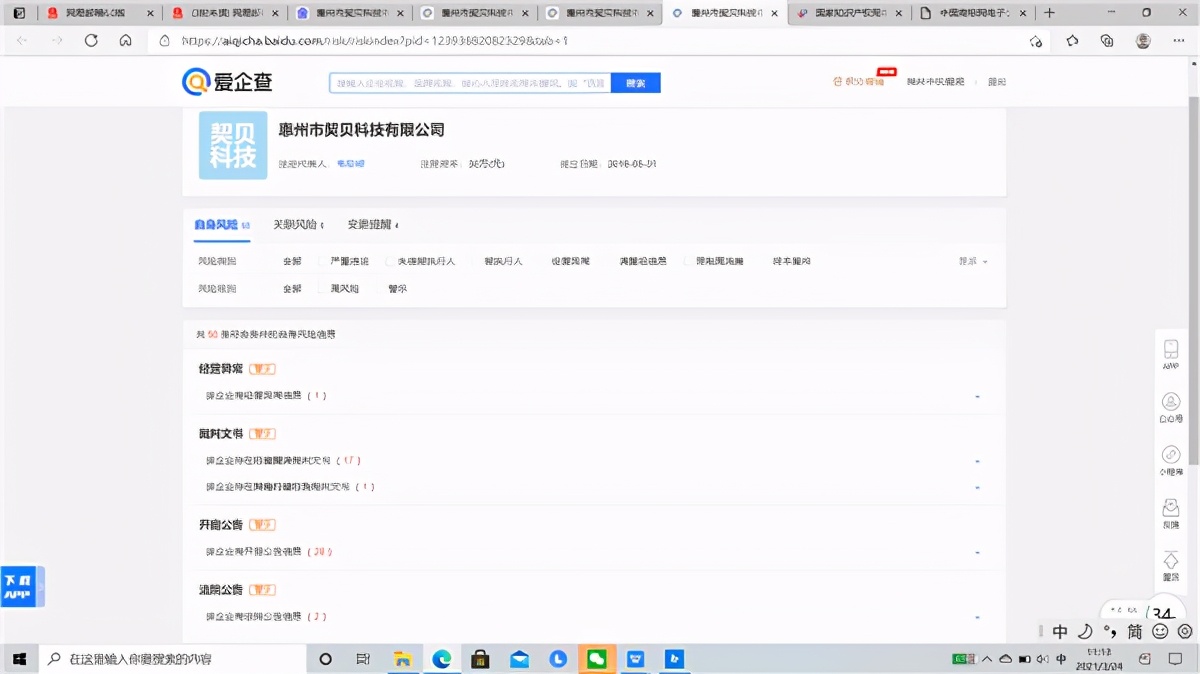Refresh the page using the browser reload icon
Image resolution: width=1200 pixels, height=674 pixels.
pos(90,41)
